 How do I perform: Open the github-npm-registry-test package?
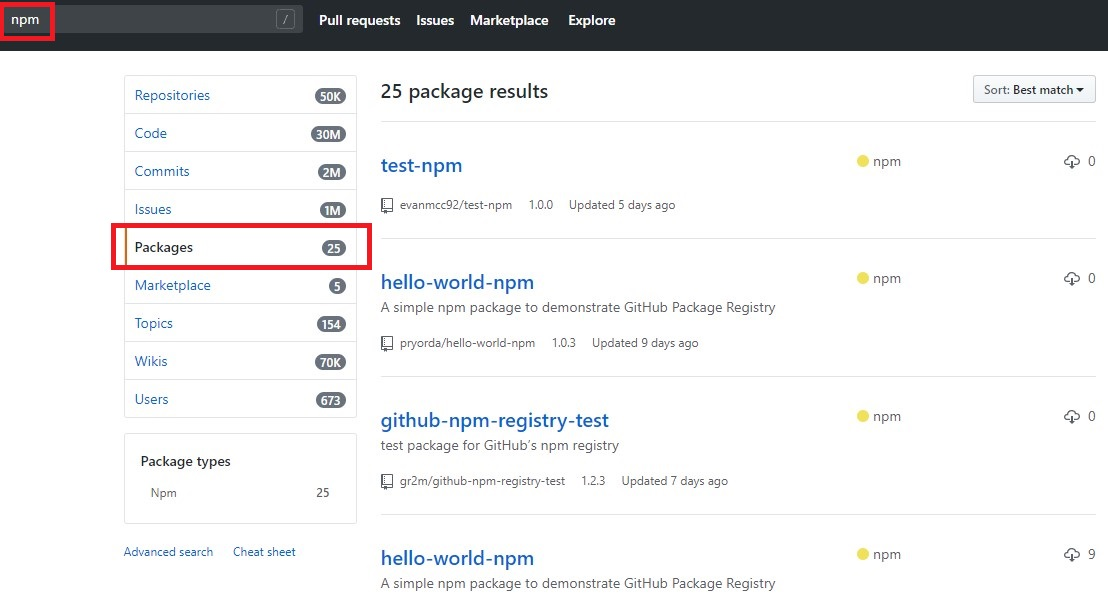coord(495,420)
